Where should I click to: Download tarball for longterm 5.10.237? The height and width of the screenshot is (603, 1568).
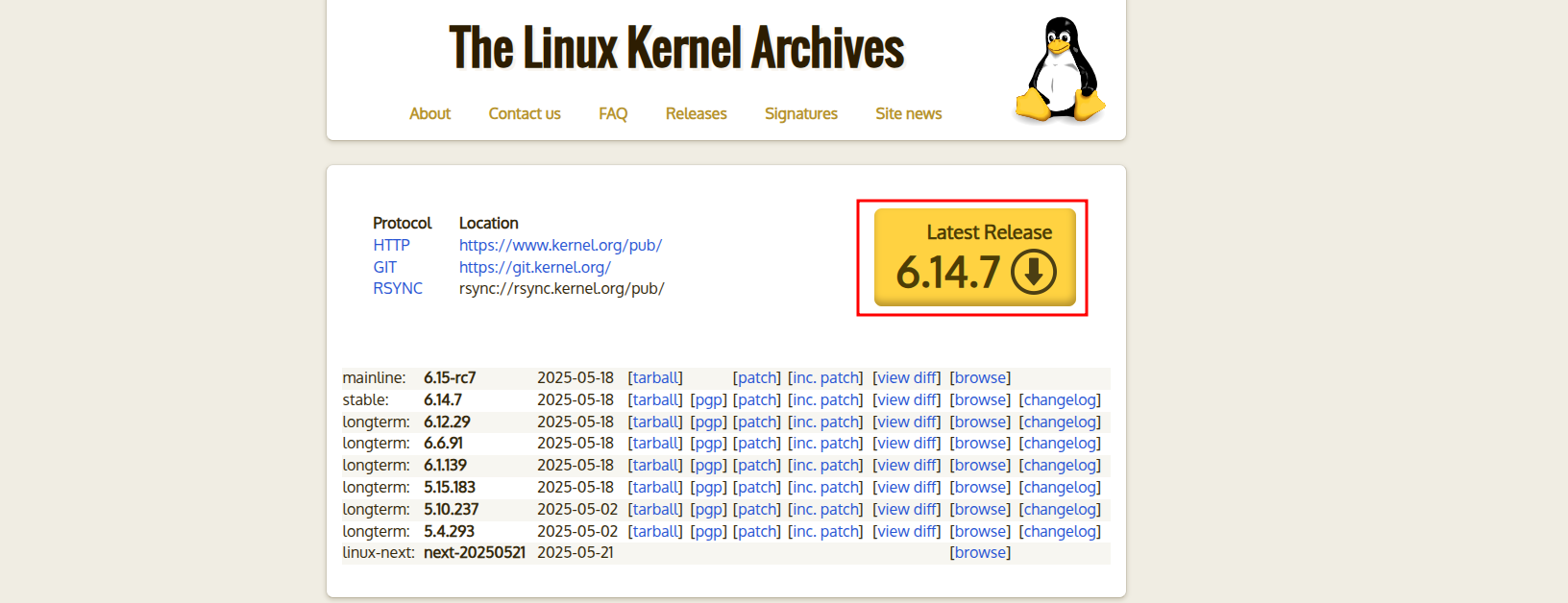click(x=656, y=509)
